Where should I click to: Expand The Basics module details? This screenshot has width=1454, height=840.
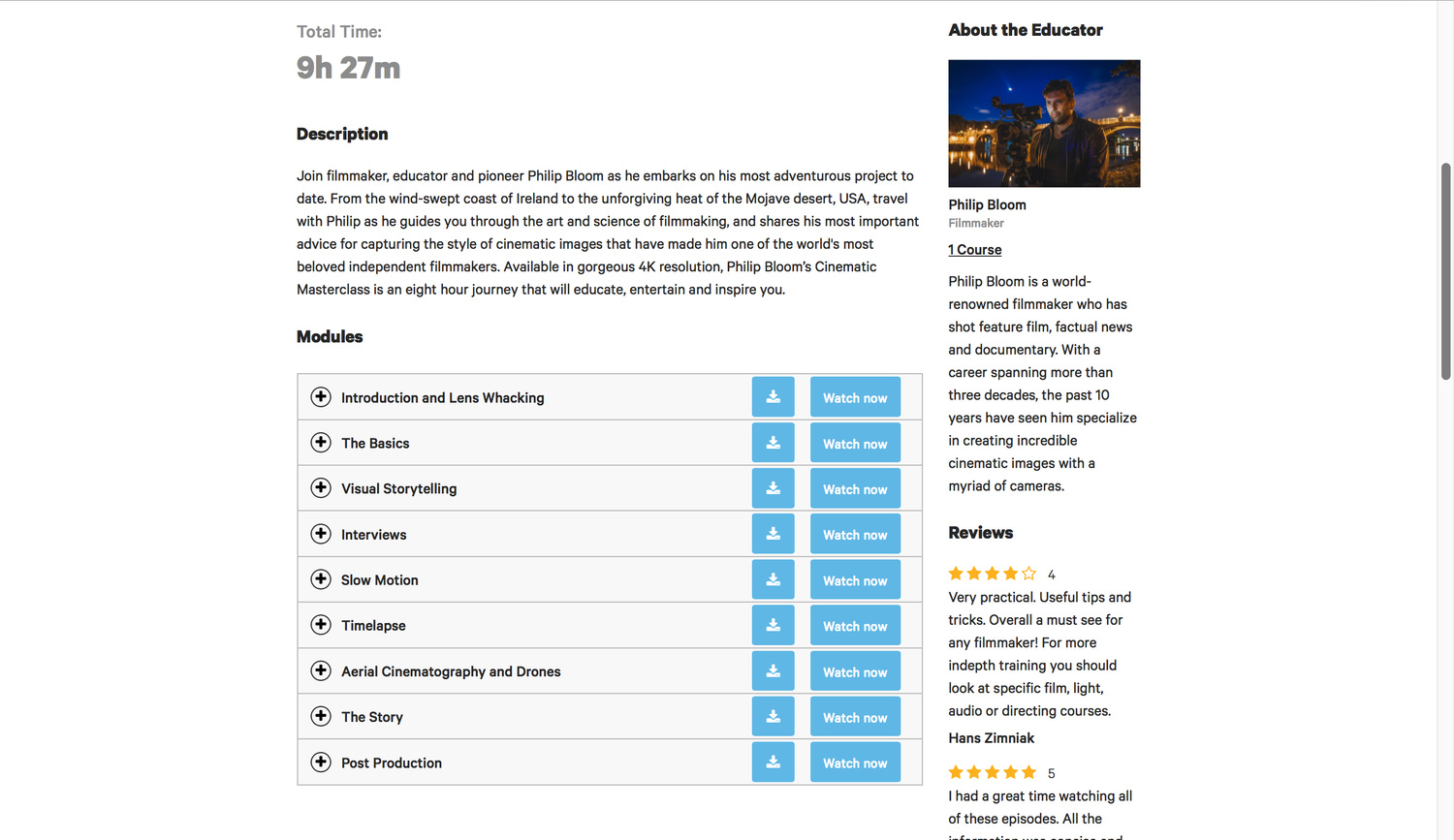(321, 443)
